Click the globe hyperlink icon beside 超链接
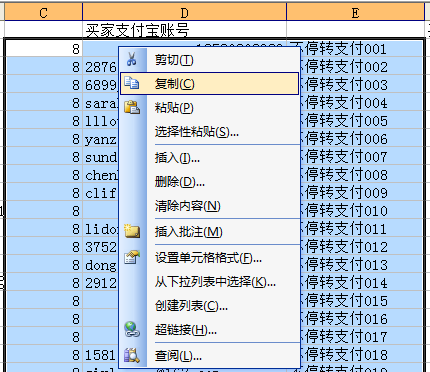Screen dimensions: 430x372 point(132,329)
